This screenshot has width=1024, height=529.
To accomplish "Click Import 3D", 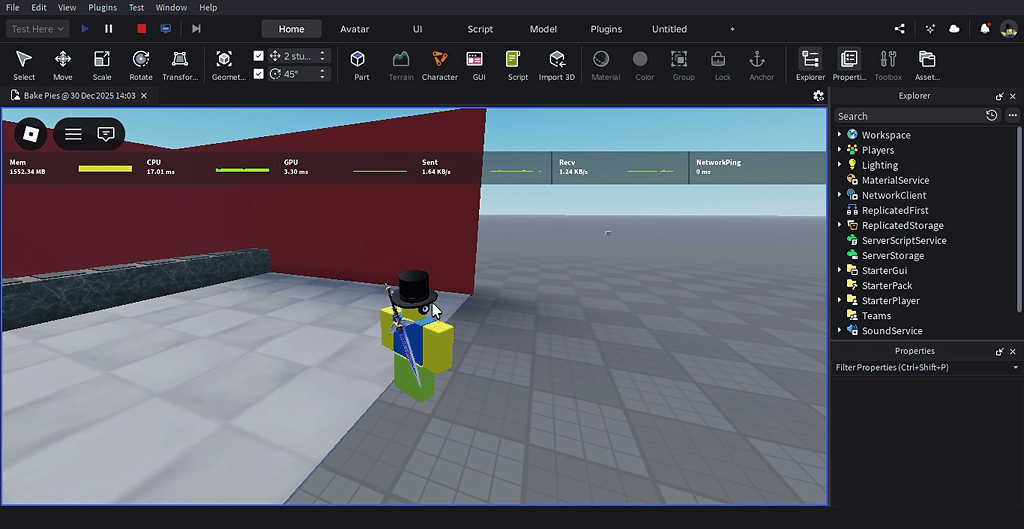I will (x=556, y=65).
